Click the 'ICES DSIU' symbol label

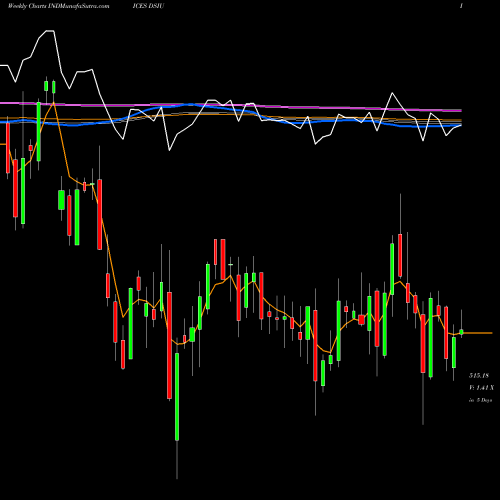click(148, 6)
